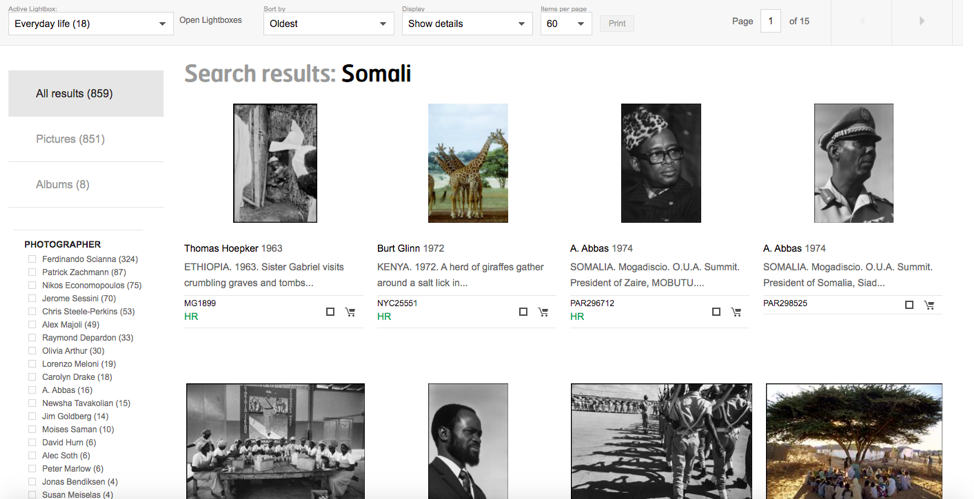Screen dimensions: 974x499
Task: Add NYC25551 giraffe photo to cart
Action: pyautogui.click(x=543, y=312)
